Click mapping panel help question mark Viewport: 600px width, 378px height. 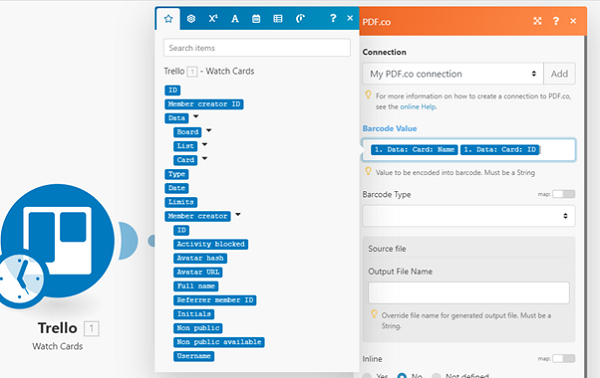[x=333, y=18]
